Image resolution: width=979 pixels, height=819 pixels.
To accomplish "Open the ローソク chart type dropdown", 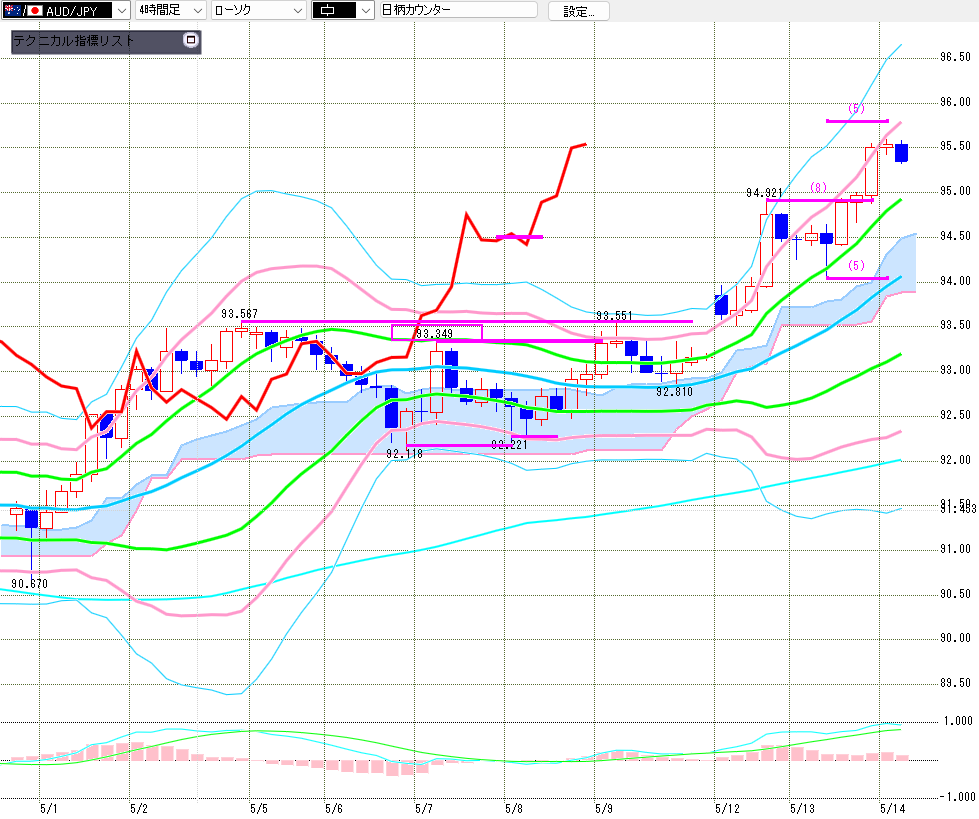I will (258, 10).
